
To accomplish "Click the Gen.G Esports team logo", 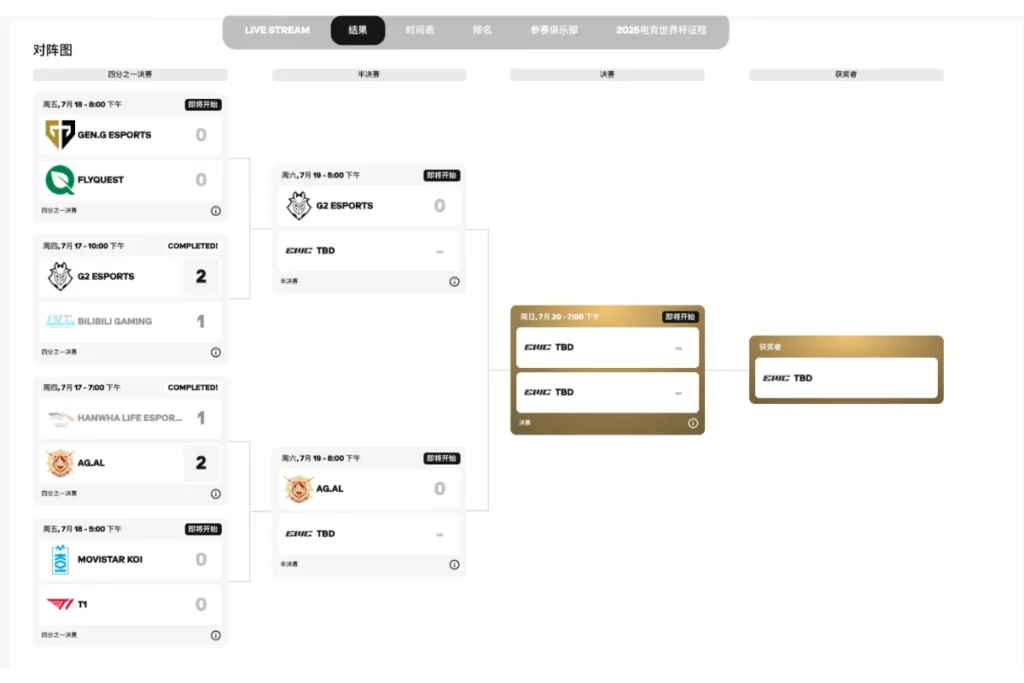I will pyautogui.click(x=59, y=135).
